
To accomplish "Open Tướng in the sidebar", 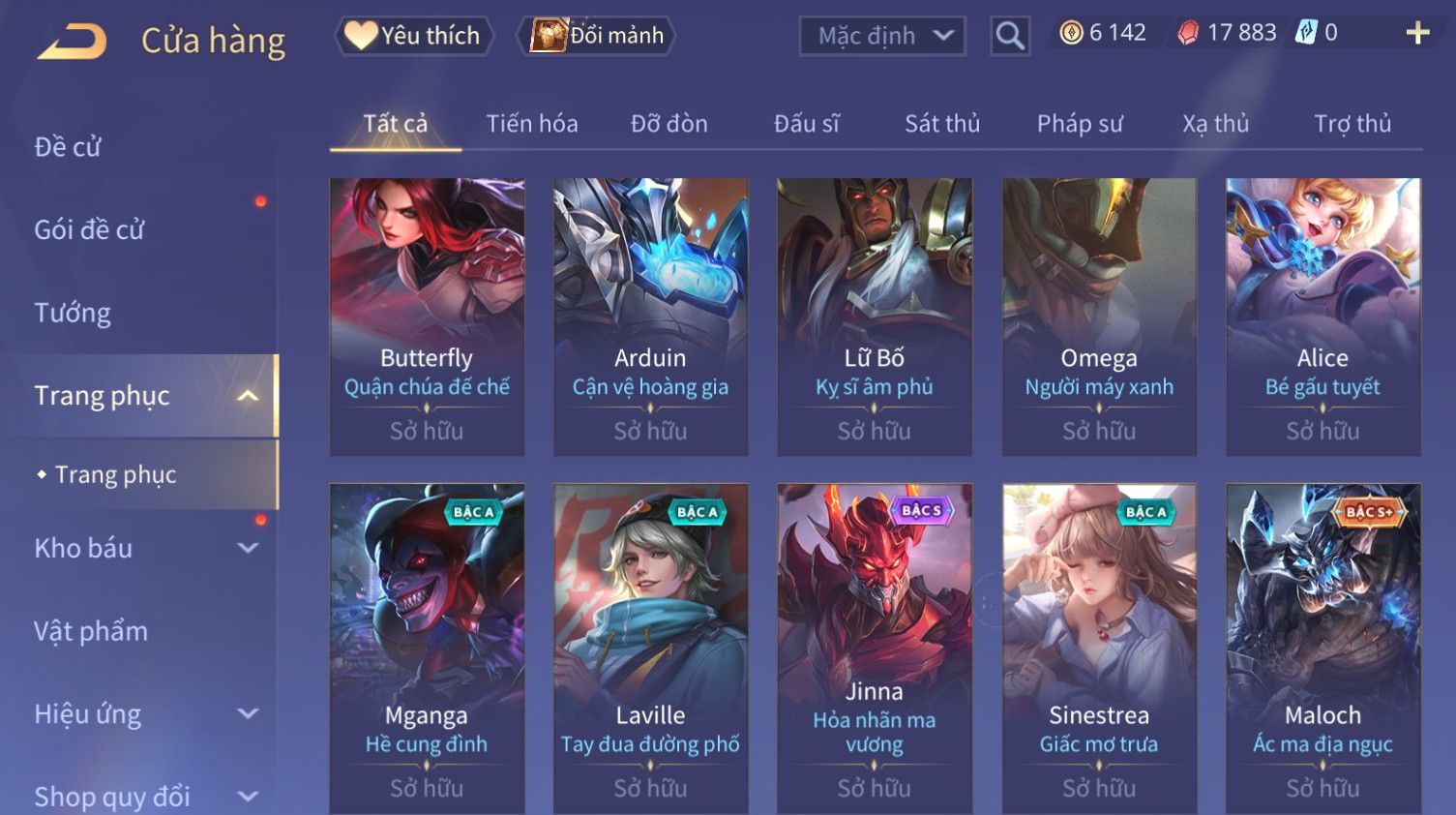I will click(73, 313).
